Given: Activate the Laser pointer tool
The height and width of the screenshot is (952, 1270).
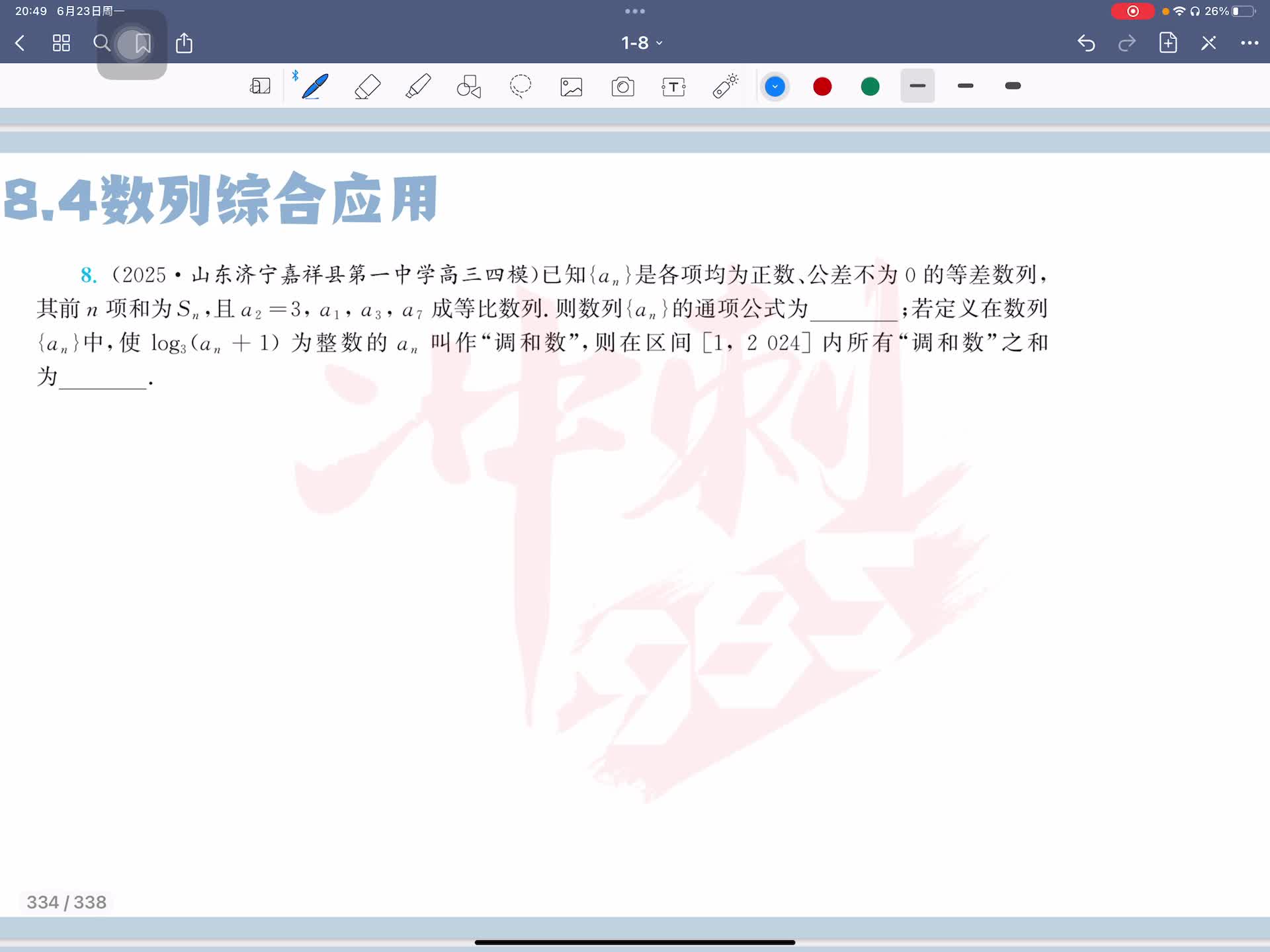Looking at the screenshot, I should pos(725,86).
